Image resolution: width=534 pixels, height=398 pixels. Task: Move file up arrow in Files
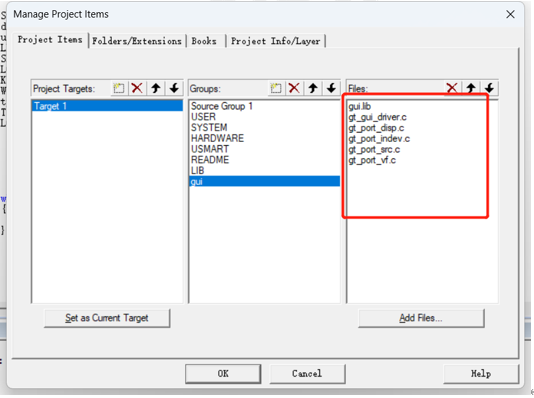(471, 89)
